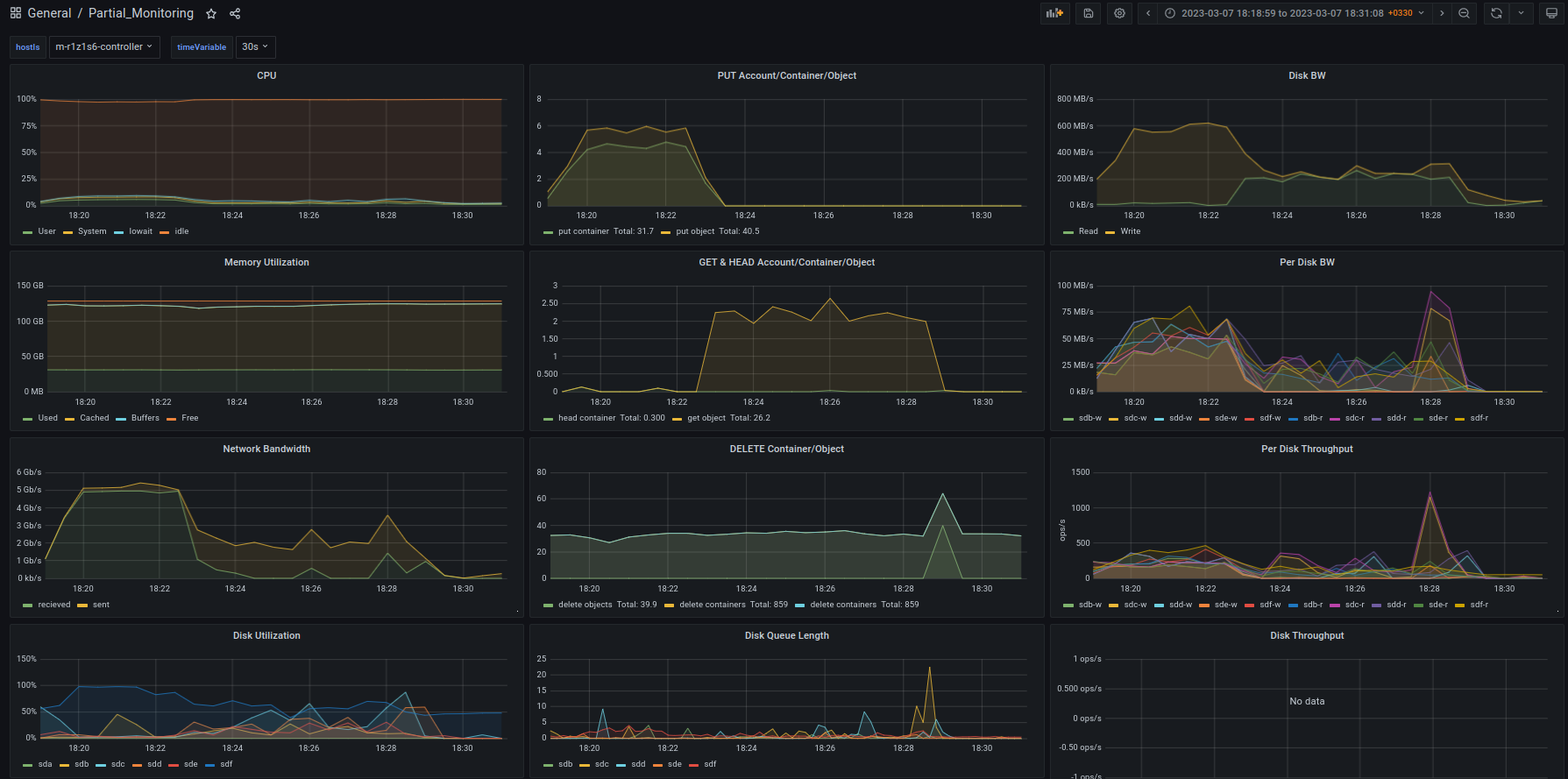Shift time range backward with left arrow
The width and height of the screenshot is (1568, 779).
1148,13
